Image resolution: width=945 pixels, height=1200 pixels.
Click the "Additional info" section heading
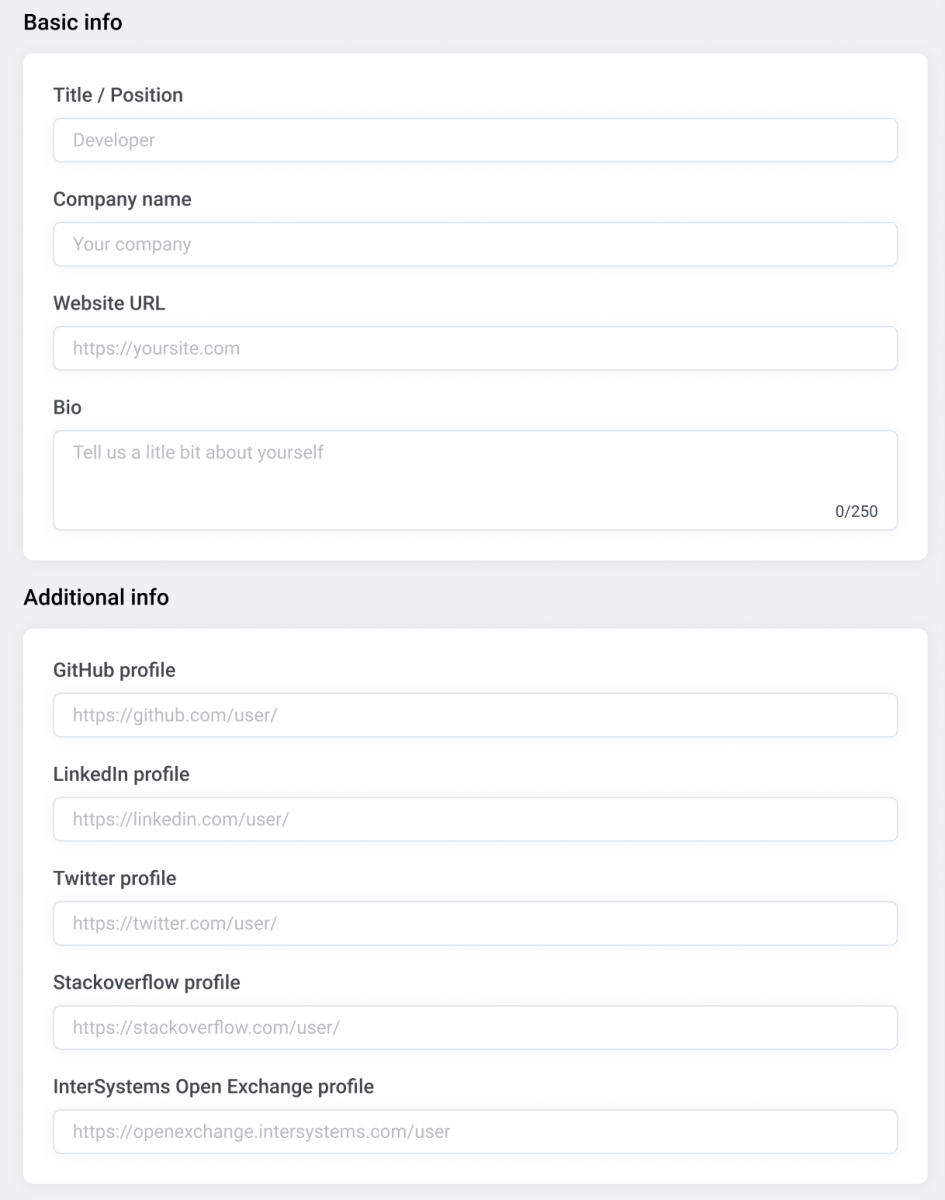point(96,597)
